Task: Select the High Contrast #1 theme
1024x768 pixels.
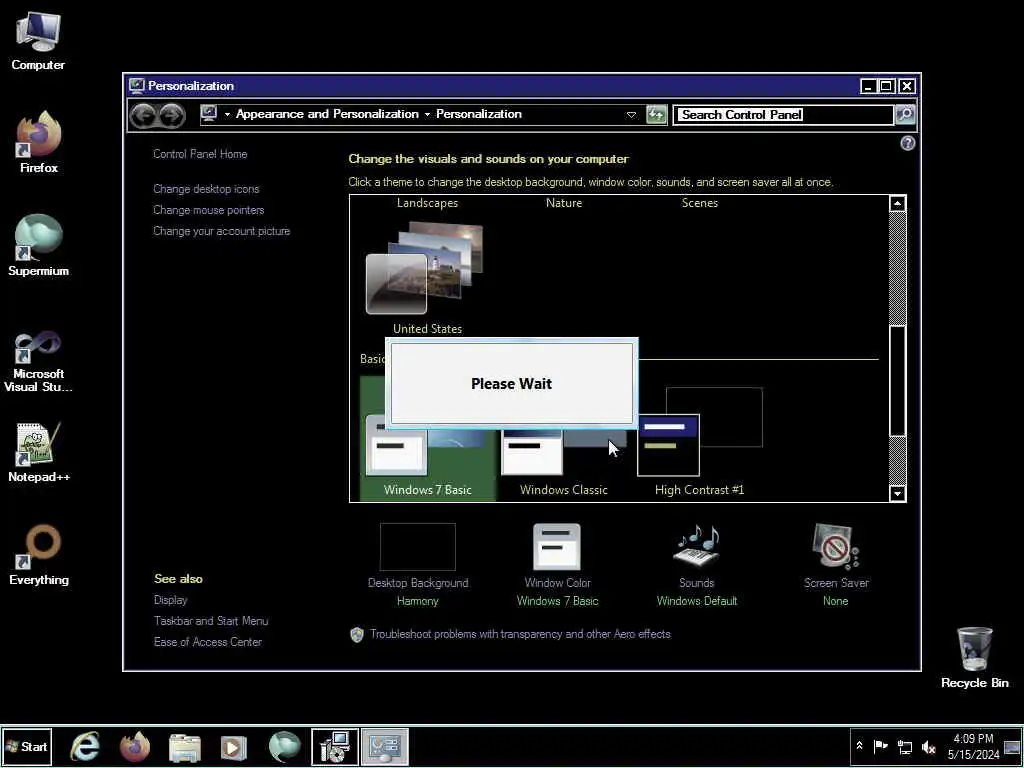Action: click(x=699, y=442)
